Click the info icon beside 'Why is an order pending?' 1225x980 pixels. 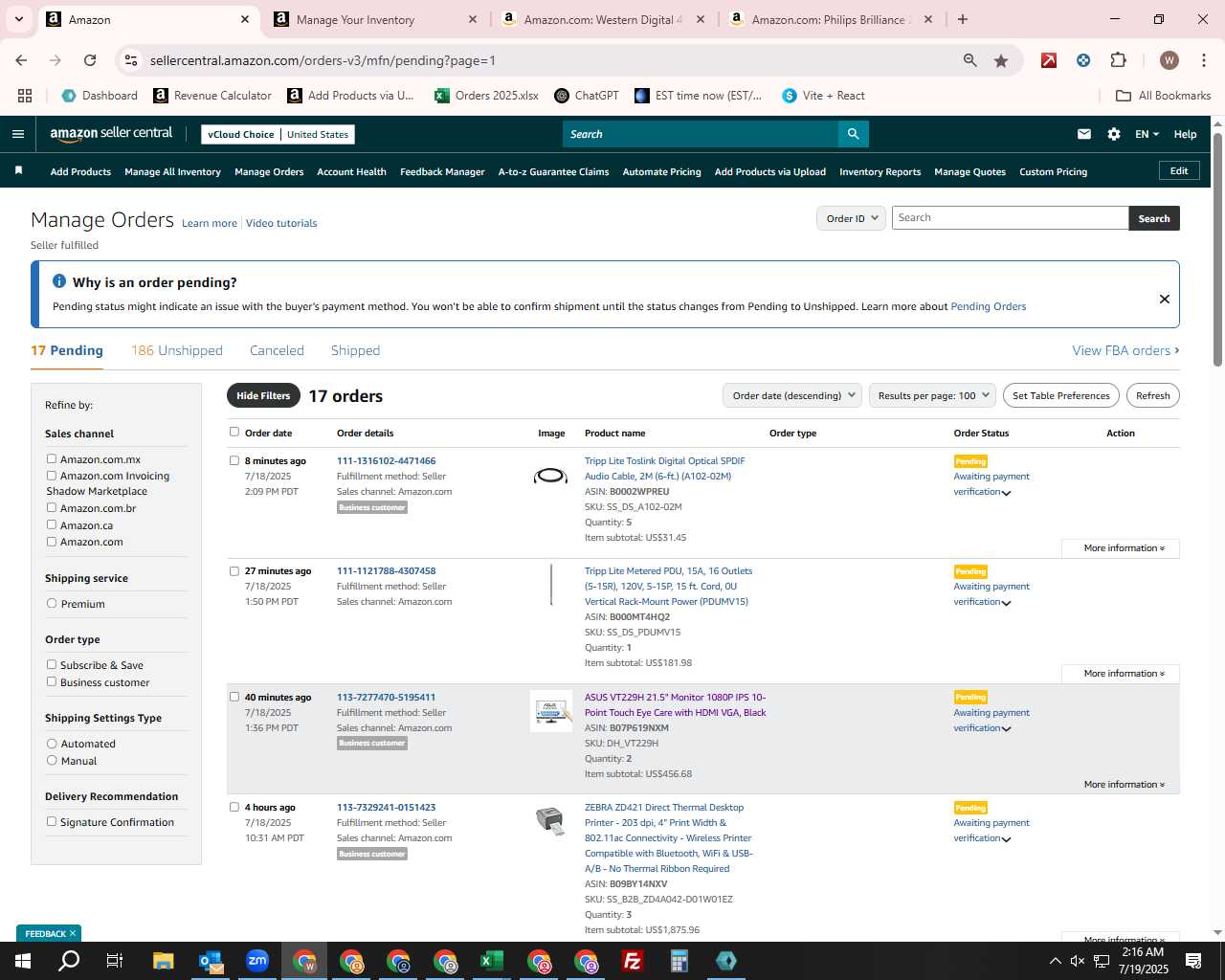(x=59, y=281)
